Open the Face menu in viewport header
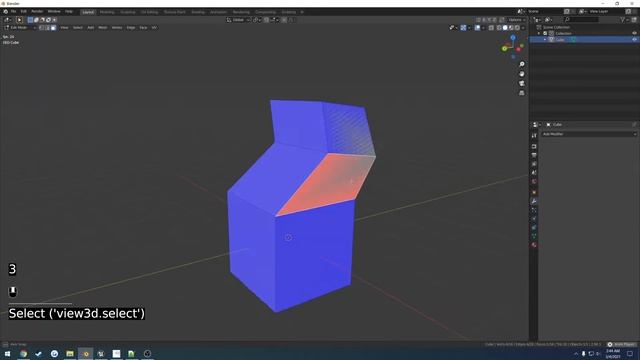 (x=143, y=28)
